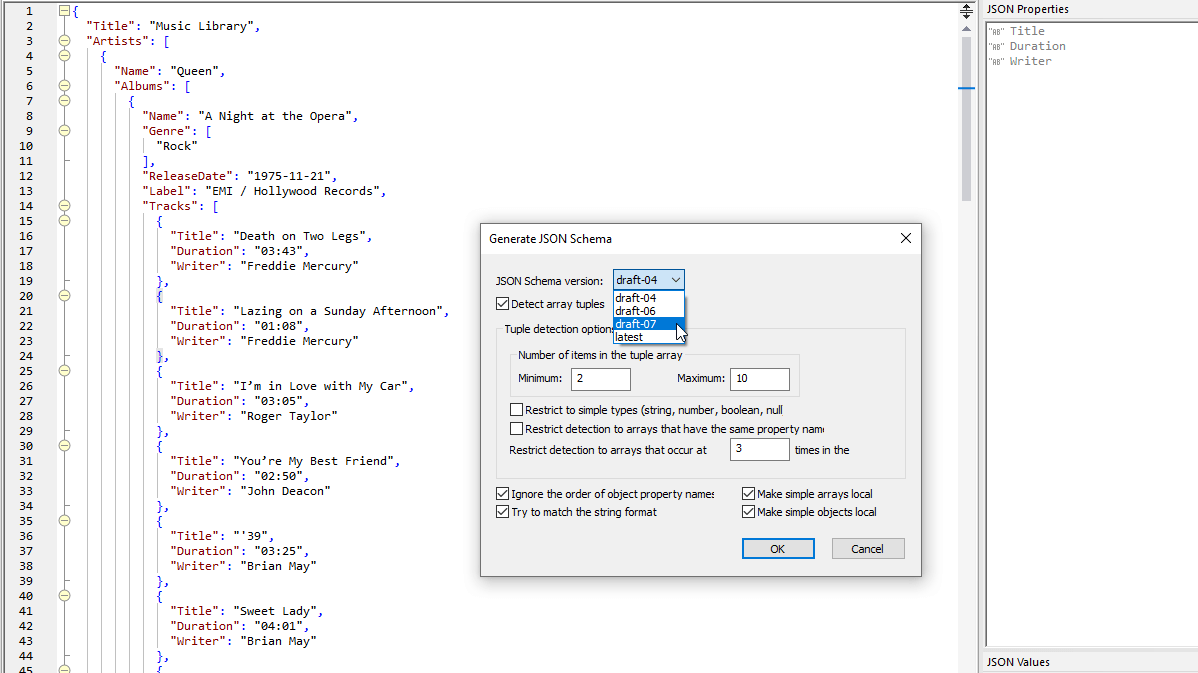
Task: Collapse the Artists array fold marker
Action: [x=65, y=41]
